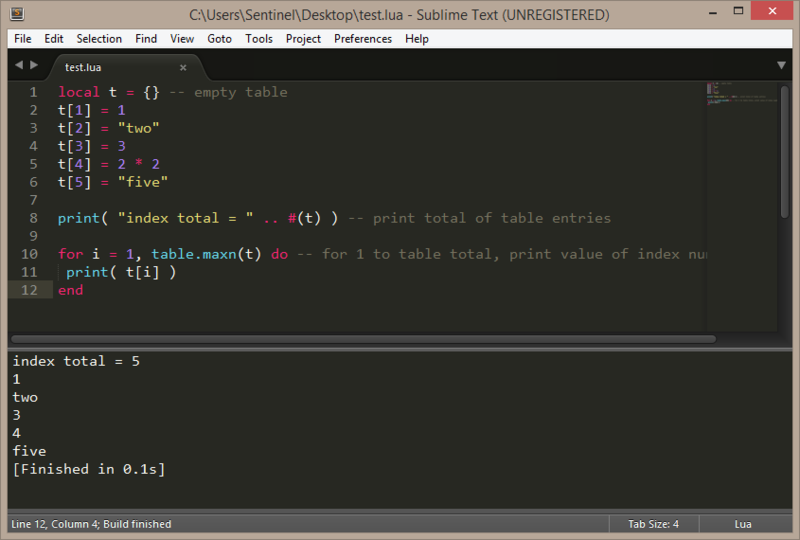This screenshot has width=800, height=540.
Task: Close the test.lua tab
Action: 183,67
